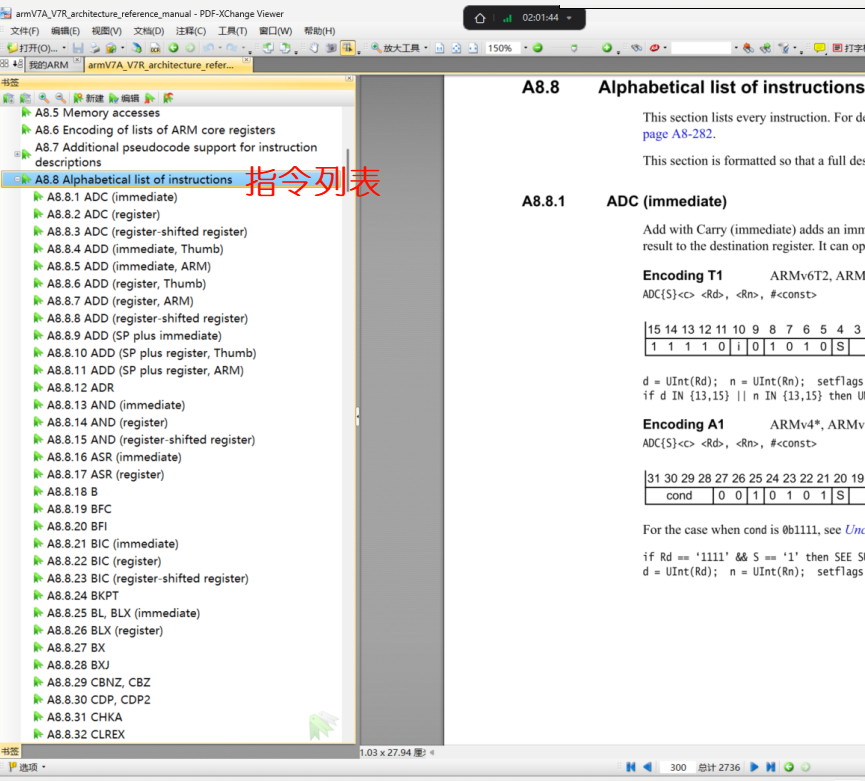The height and width of the screenshot is (781, 865).
Task: Open the 编辑(E) menu
Action: (x=65, y=31)
